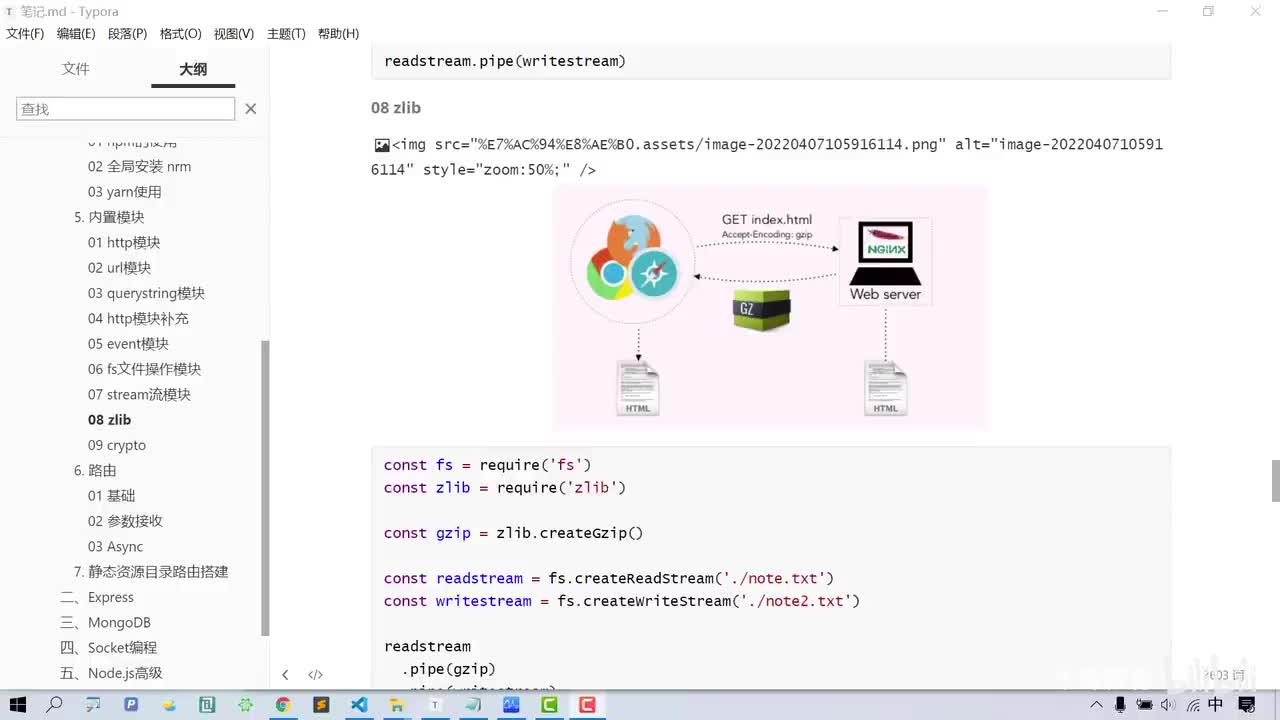Jump to outline heading 二、Express
Viewport: 1280px width, 720px height.
click(x=96, y=597)
